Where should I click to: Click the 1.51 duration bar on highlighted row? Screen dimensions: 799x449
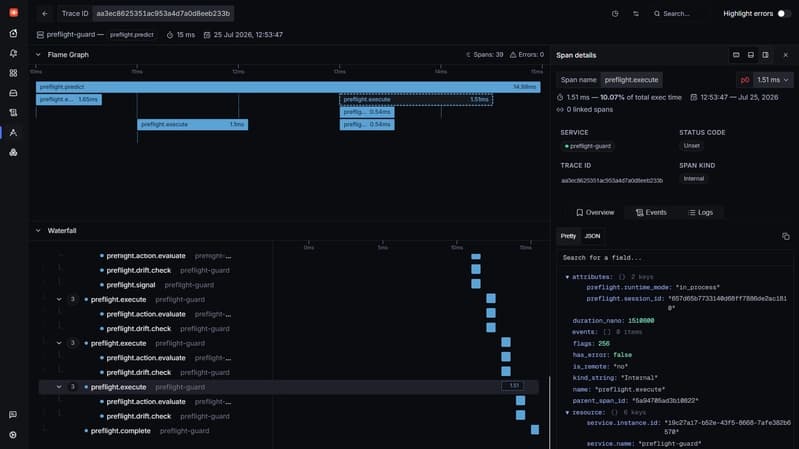512,386
